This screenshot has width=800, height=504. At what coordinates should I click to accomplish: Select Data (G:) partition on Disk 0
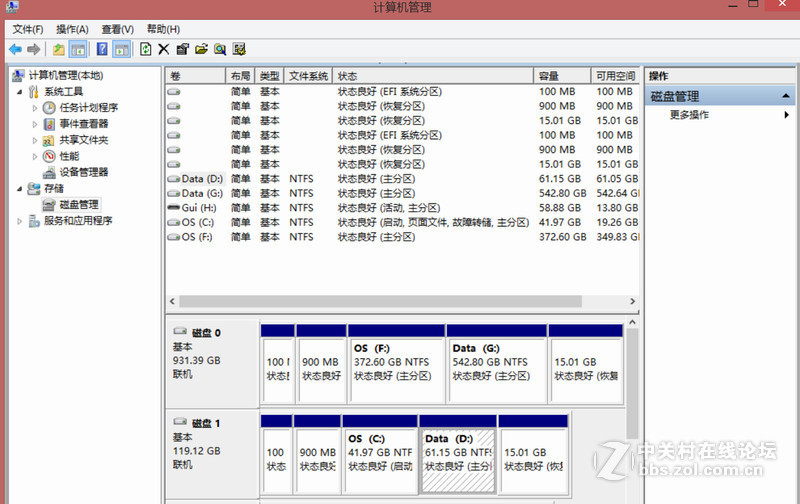[x=496, y=364]
